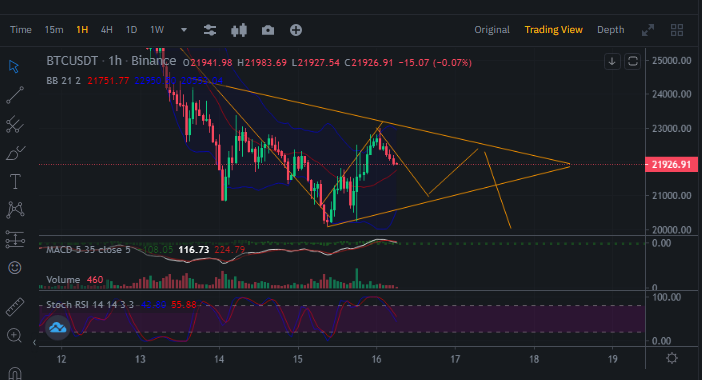Select the long position prediction tool
Screen dimensions: 702x380
[15, 239]
